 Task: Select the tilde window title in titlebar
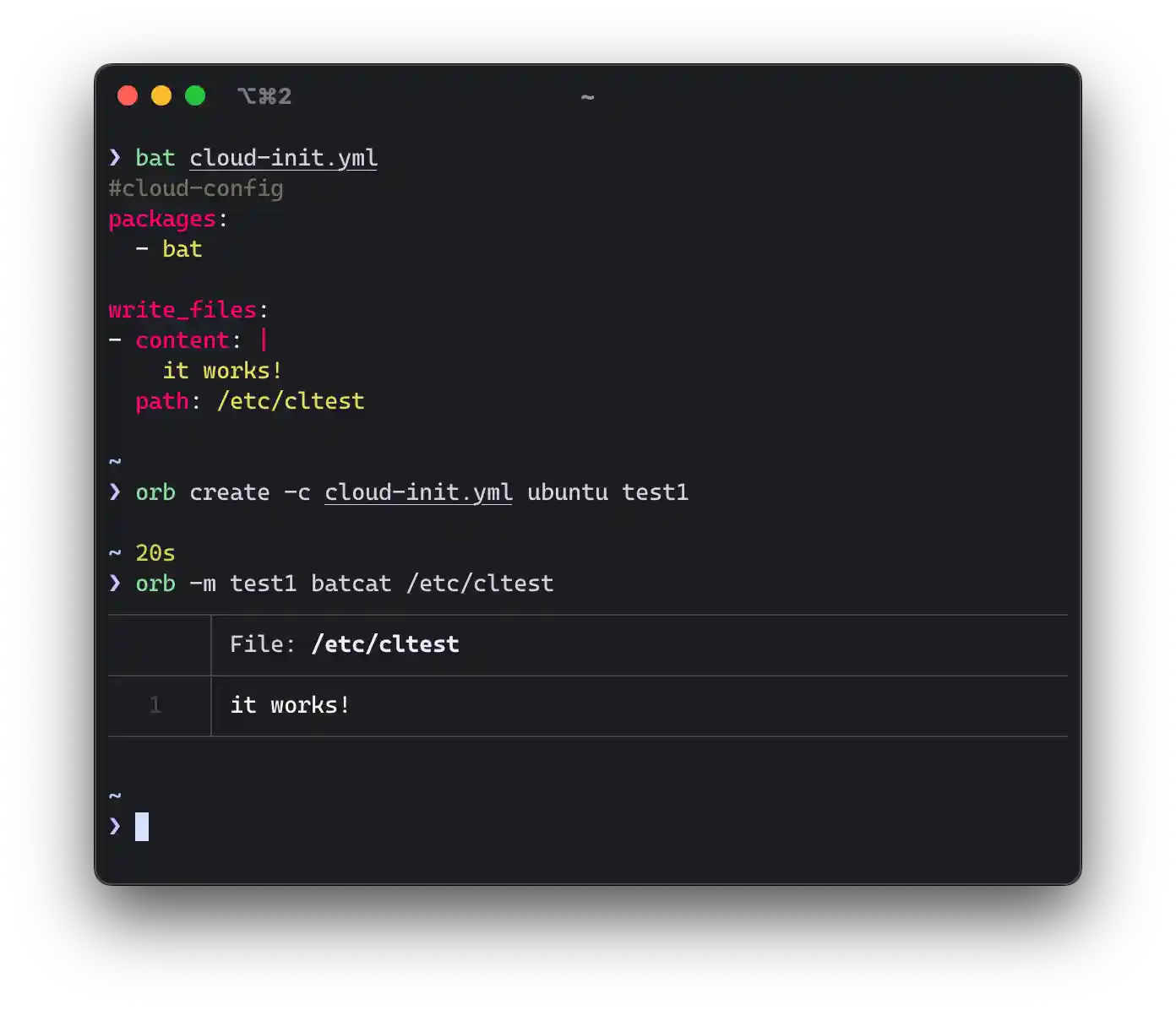tap(588, 96)
